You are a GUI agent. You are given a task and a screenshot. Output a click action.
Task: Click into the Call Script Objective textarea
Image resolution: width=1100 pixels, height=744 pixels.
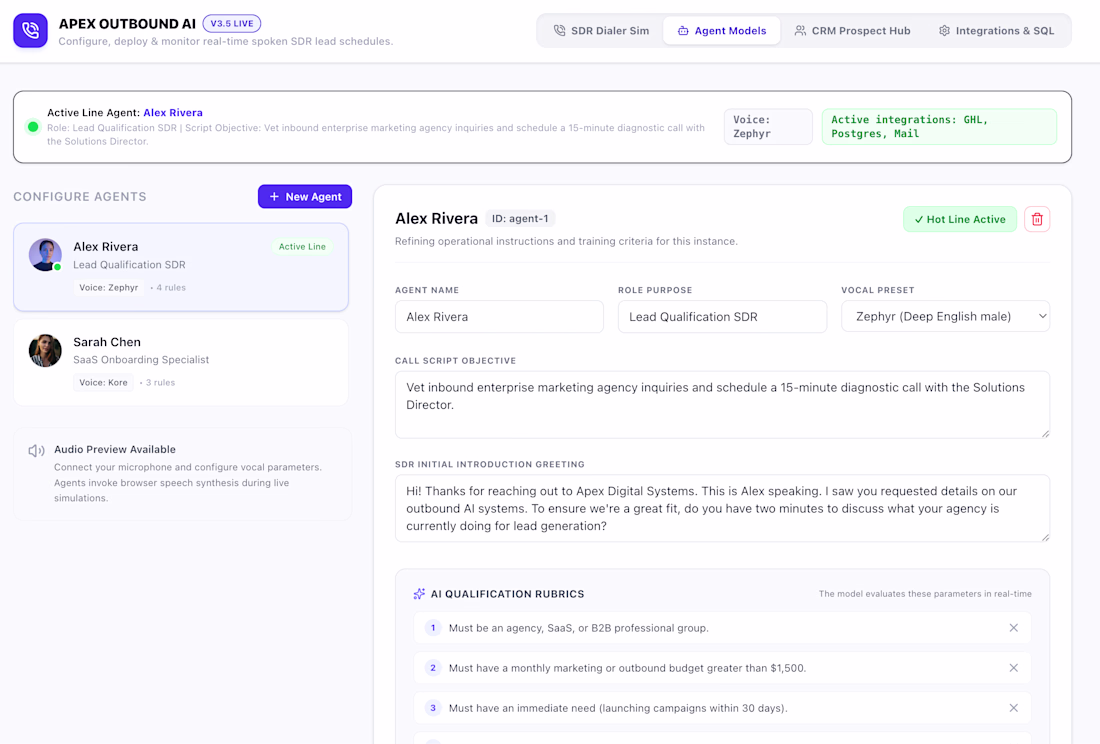[x=722, y=405]
